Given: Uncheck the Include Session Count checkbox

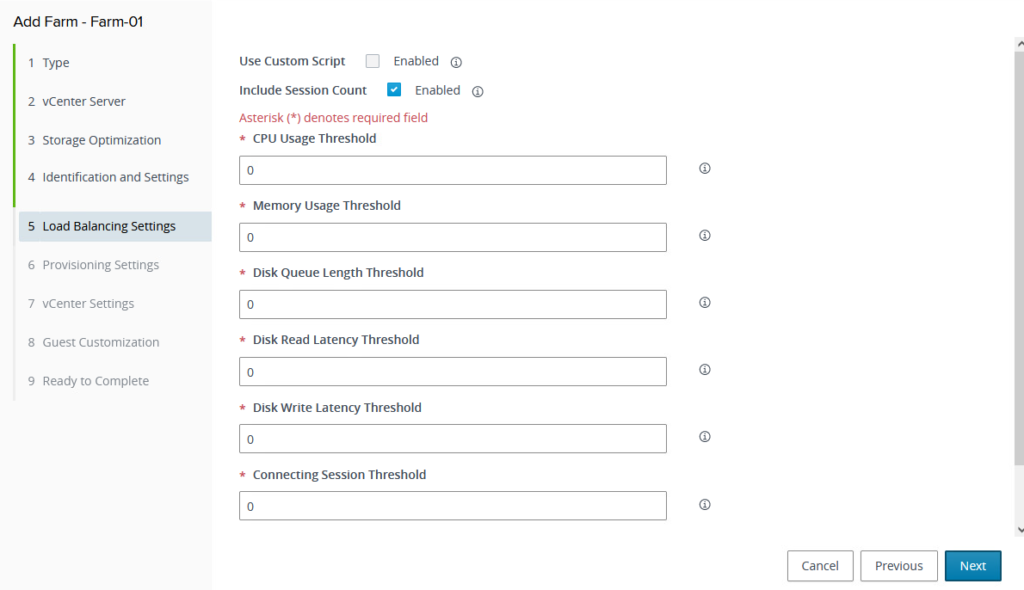Looking at the screenshot, I should click(x=394, y=90).
